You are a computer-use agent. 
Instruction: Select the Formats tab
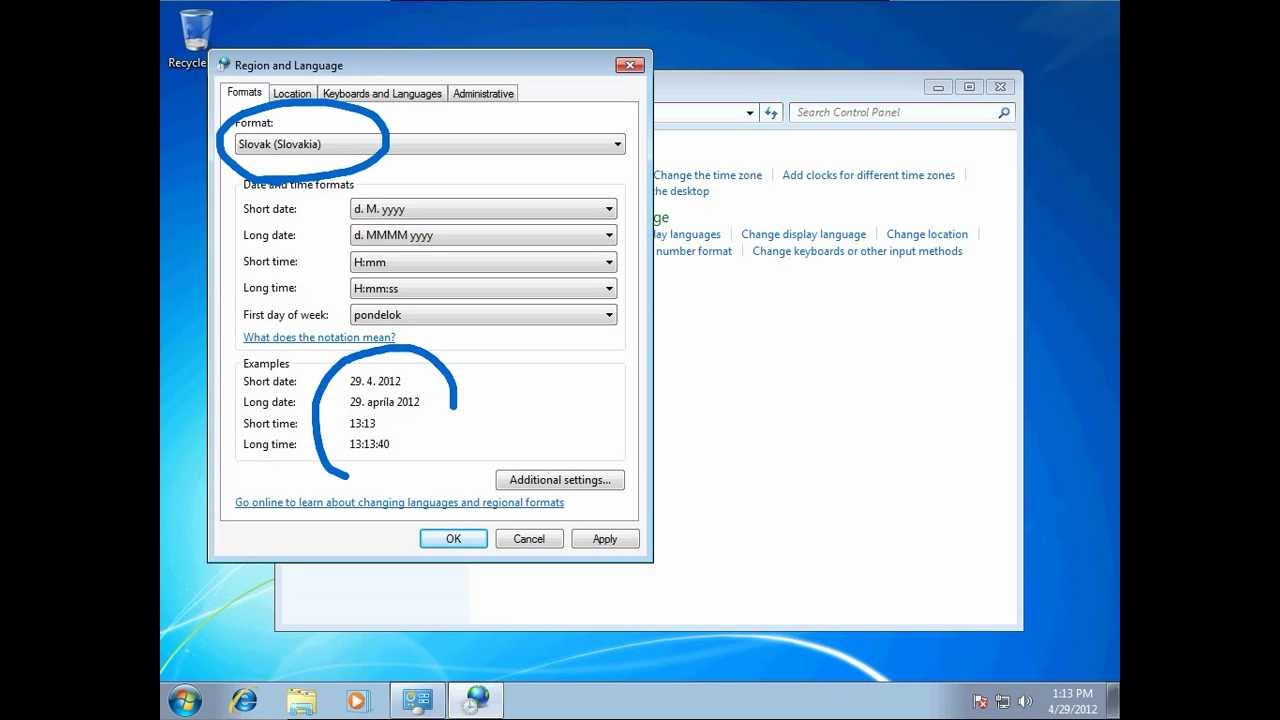point(244,92)
